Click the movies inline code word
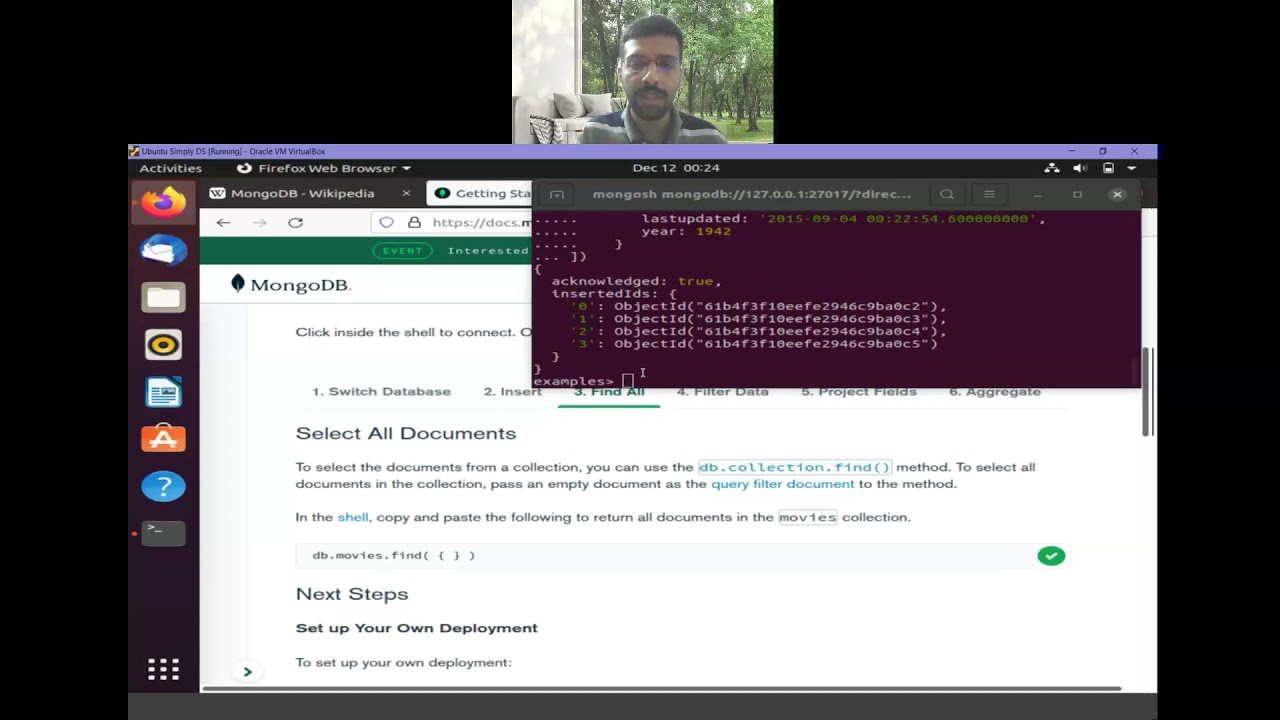 807,517
